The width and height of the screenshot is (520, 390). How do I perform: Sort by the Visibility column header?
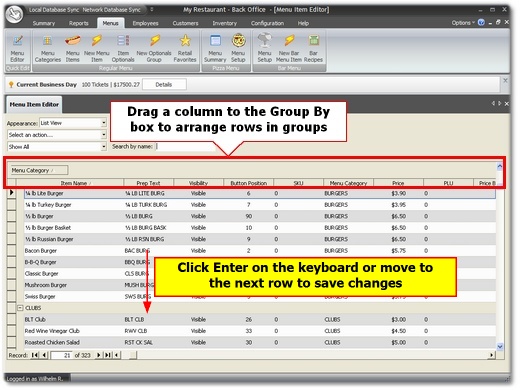coord(198,183)
